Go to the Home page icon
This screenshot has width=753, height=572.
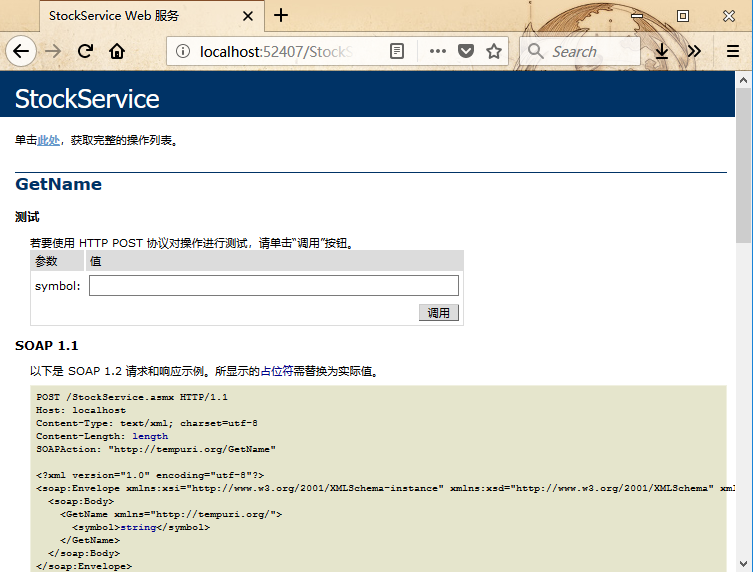tap(117, 51)
